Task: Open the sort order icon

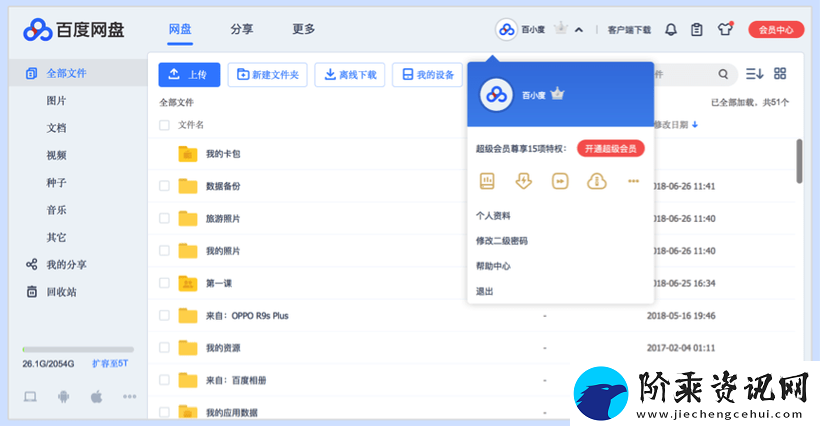Action: pos(754,74)
